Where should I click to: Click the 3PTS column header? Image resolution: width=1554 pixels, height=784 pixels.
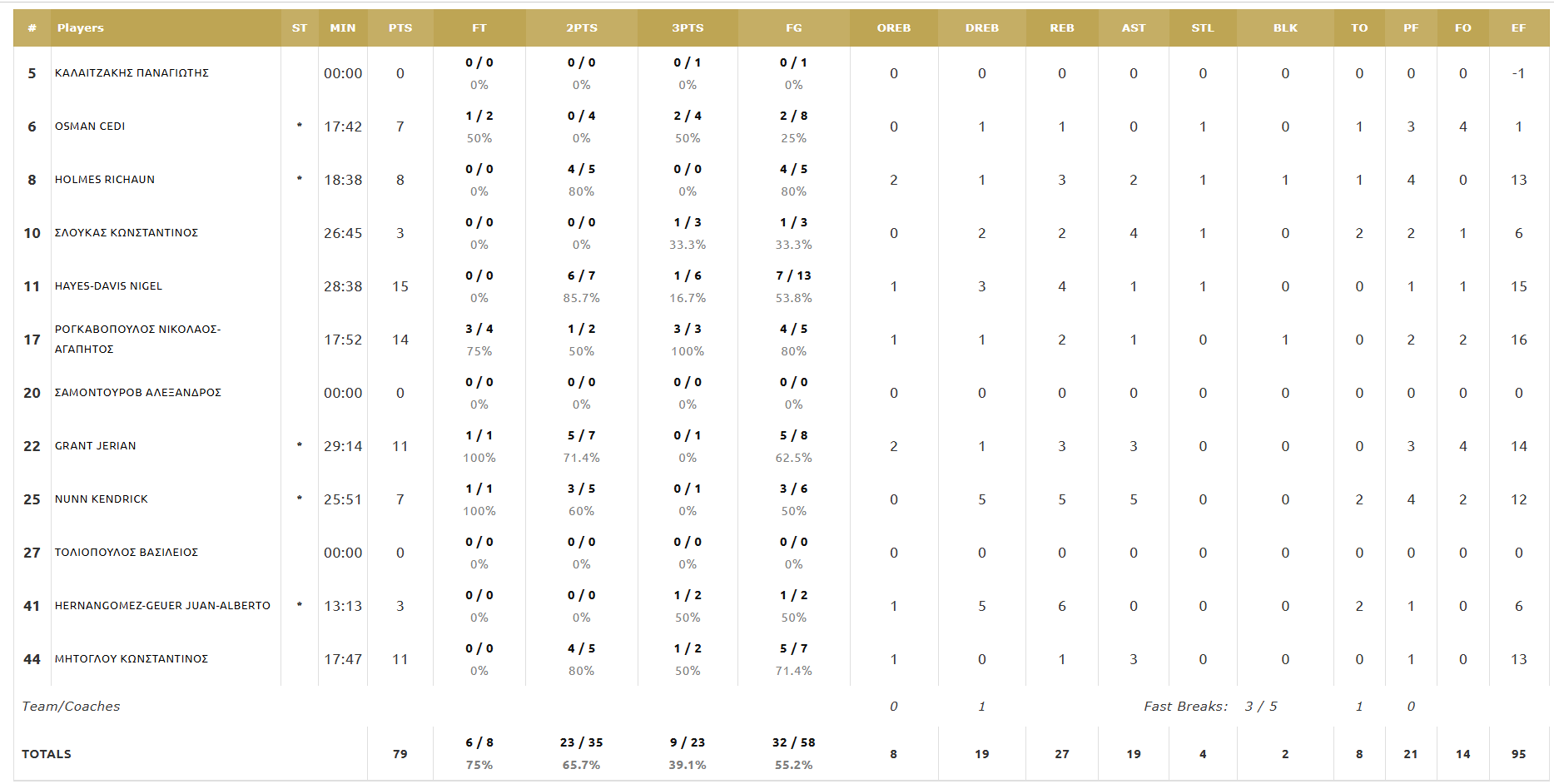688,28
